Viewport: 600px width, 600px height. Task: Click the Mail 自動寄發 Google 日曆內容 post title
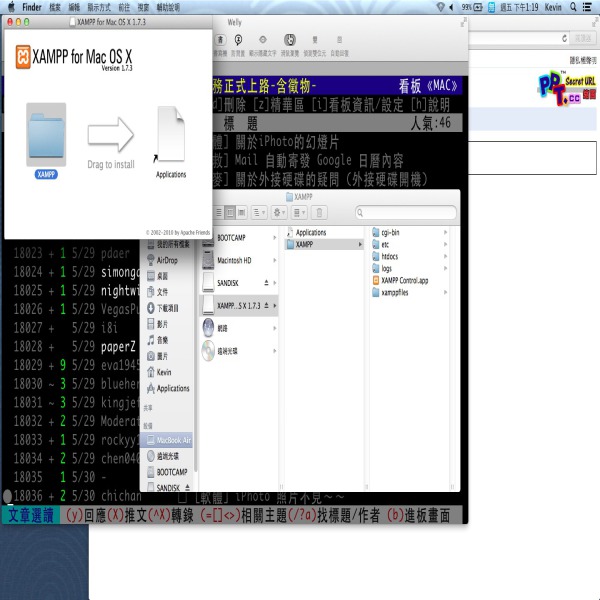[x=319, y=160]
